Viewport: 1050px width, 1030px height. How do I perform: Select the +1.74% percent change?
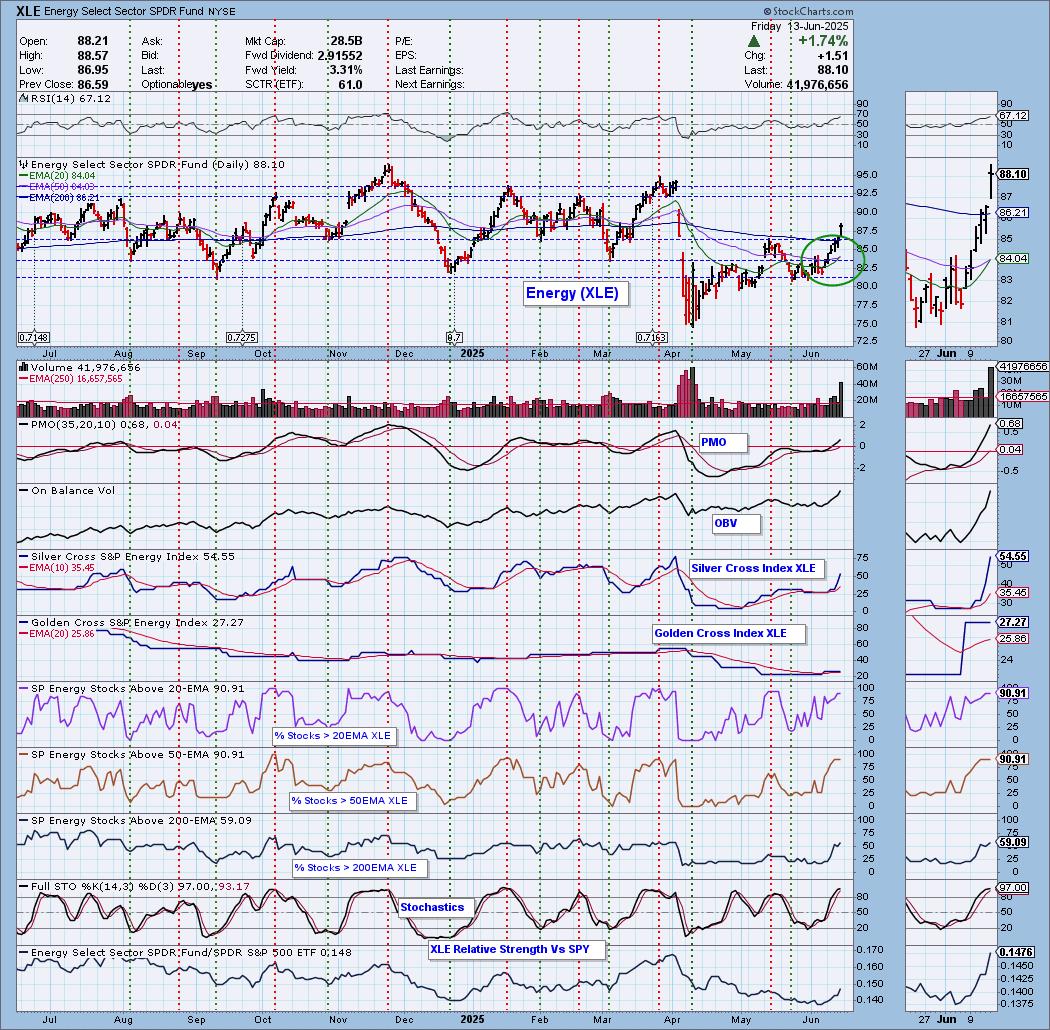[x=823, y=41]
